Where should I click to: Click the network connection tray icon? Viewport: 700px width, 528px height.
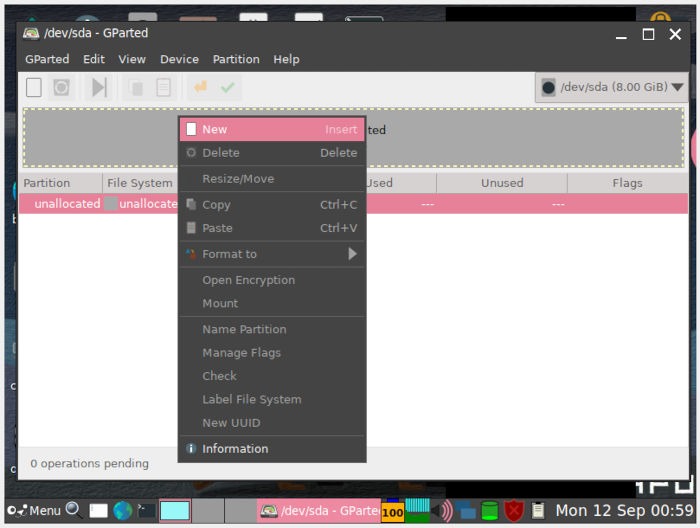tap(466, 511)
